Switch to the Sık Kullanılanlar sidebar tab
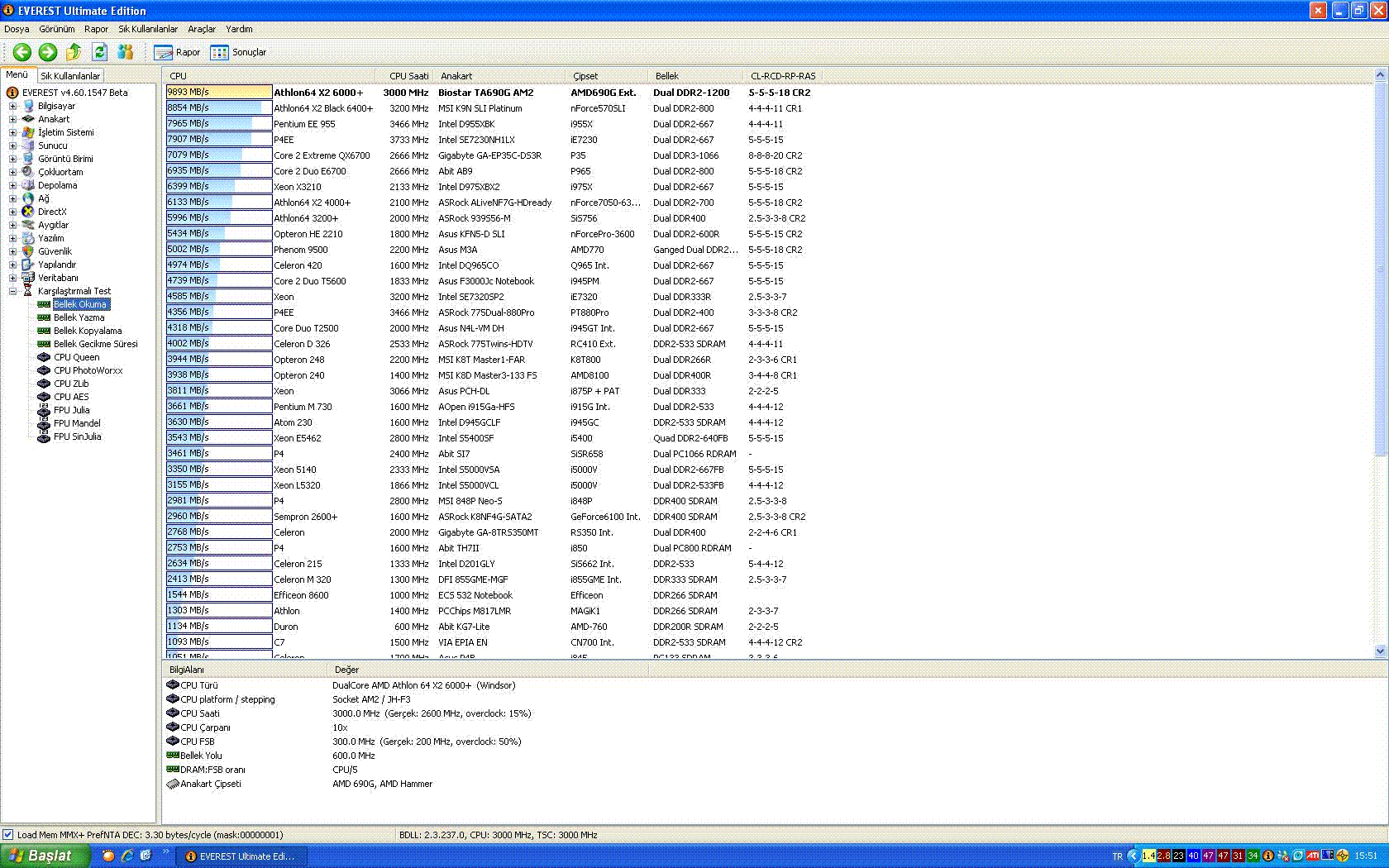Viewport: 1389px width, 868px height. click(x=70, y=75)
